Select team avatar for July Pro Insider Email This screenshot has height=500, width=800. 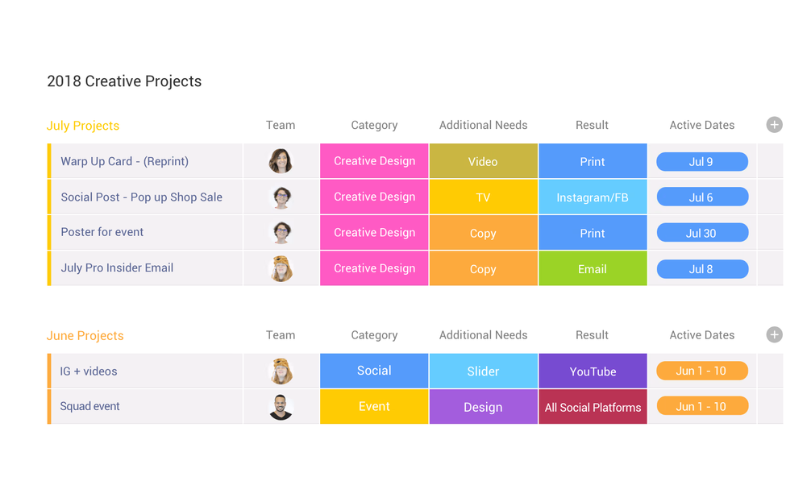[x=281, y=269]
